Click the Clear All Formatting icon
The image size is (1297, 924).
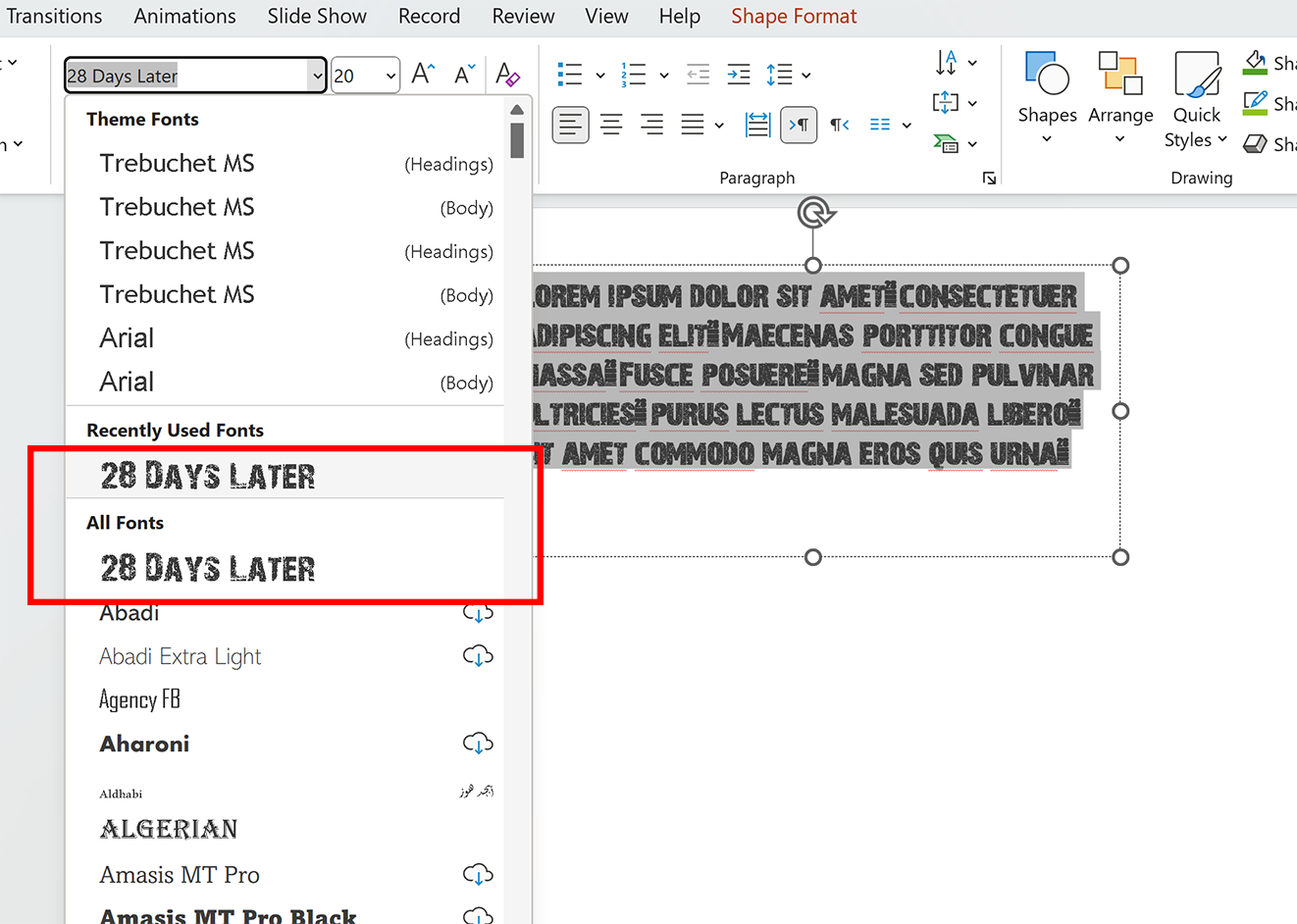coord(508,75)
